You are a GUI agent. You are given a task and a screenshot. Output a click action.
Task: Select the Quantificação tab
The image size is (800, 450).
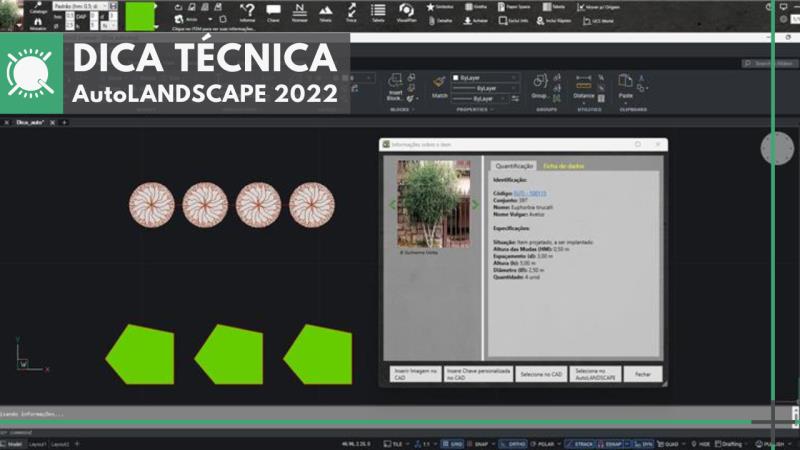pyautogui.click(x=514, y=165)
